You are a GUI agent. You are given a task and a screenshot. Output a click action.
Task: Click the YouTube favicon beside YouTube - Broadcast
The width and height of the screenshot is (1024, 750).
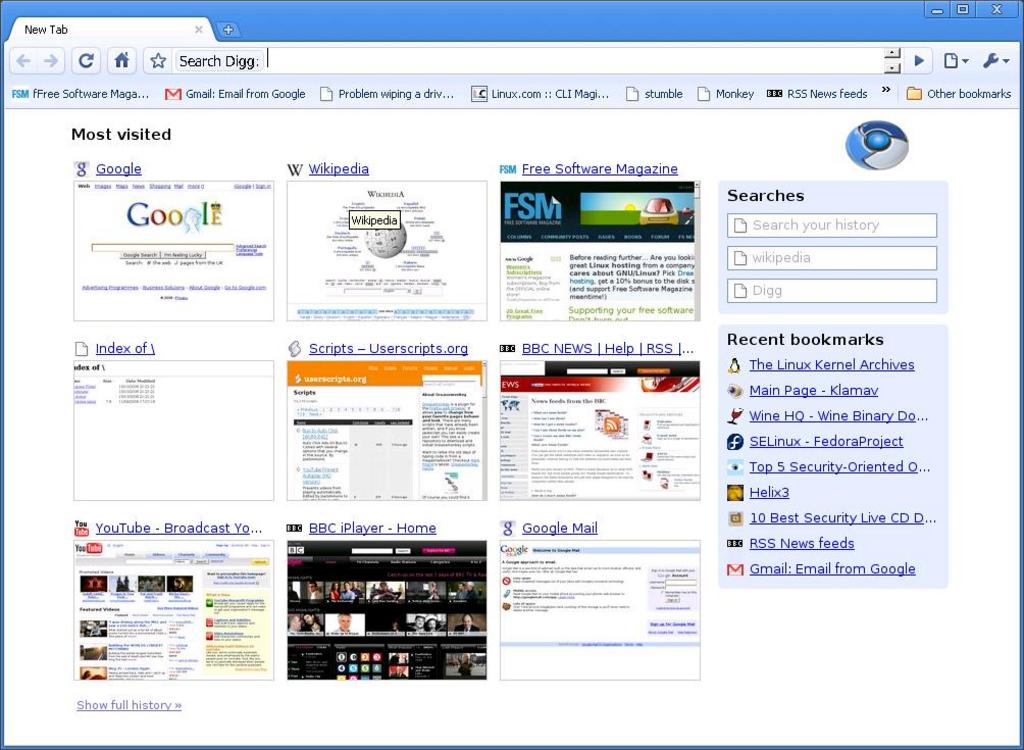click(82, 528)
